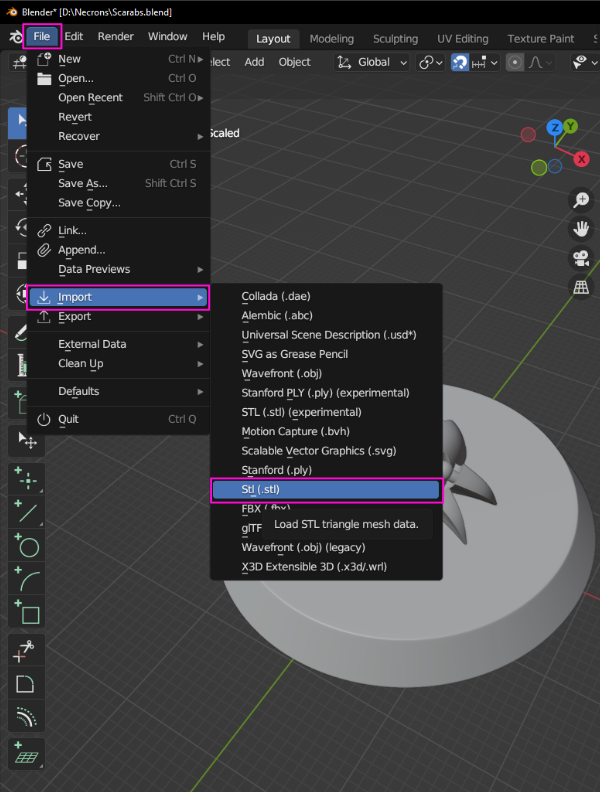Toggle the Snap magnet button
The image size is (600, 792).
460,62
